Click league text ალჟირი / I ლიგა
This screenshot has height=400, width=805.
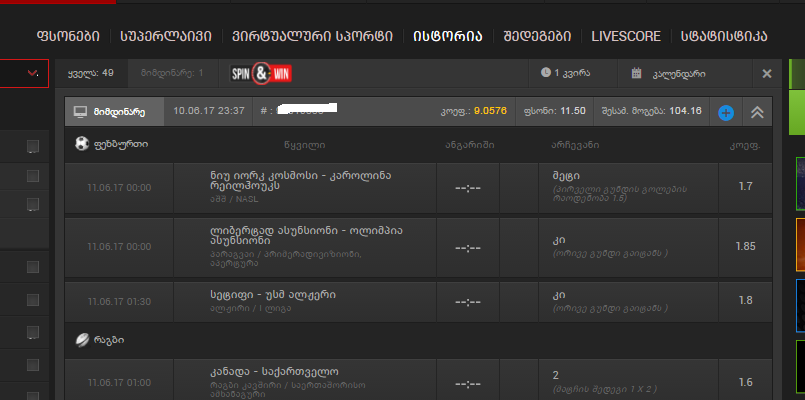pyautogui.click(x=251, y=309)
